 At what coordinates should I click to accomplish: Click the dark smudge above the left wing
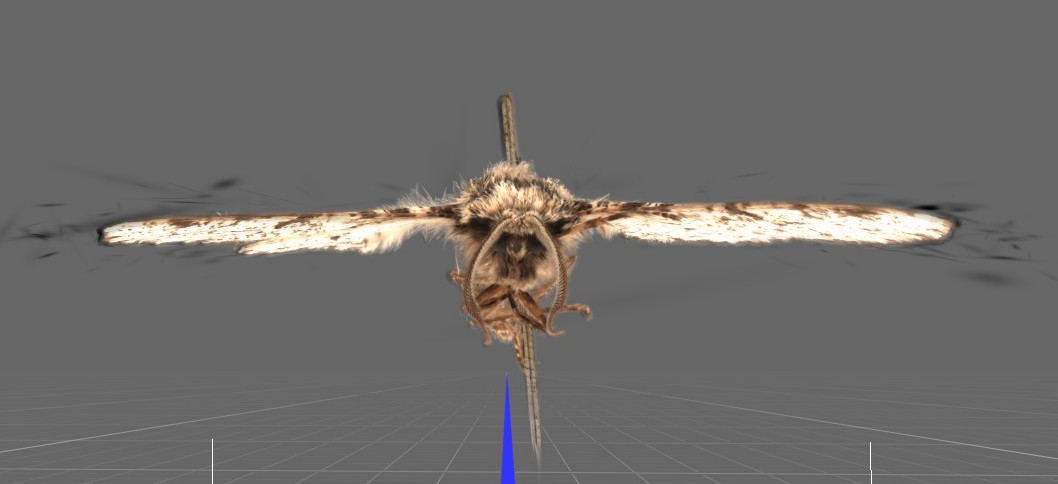225,184
